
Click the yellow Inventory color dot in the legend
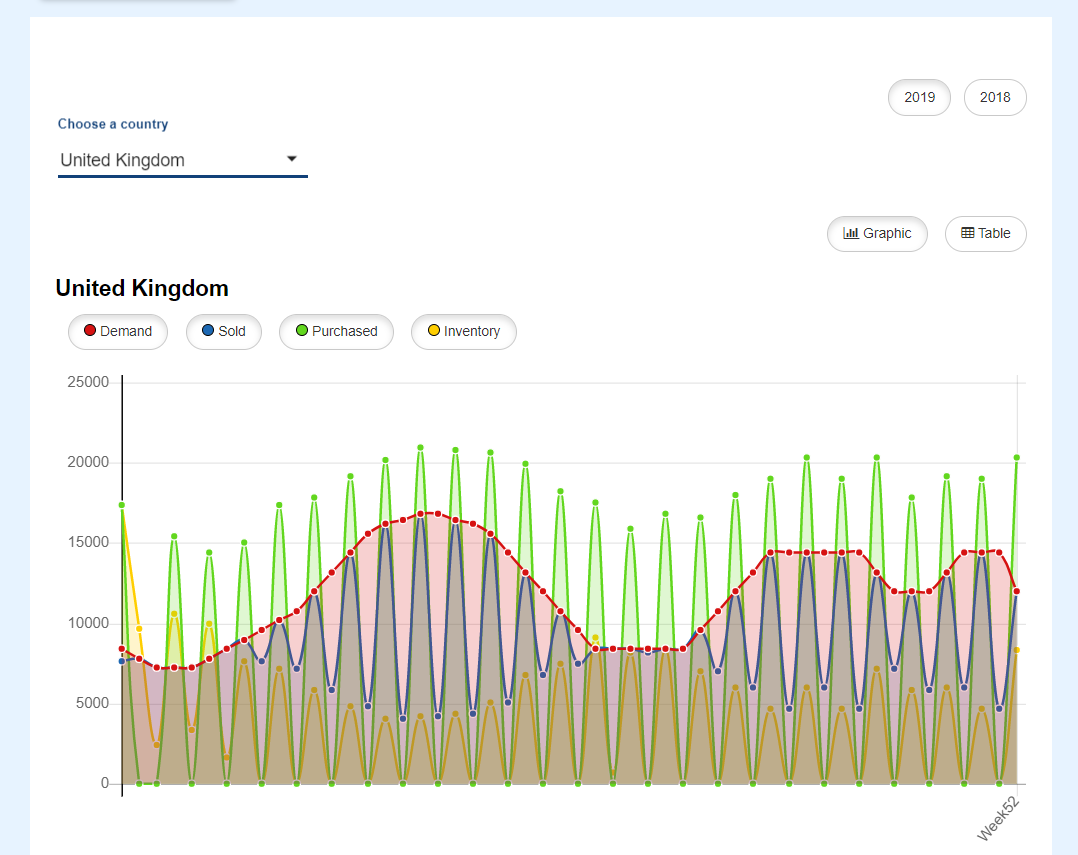pos(433,331)
